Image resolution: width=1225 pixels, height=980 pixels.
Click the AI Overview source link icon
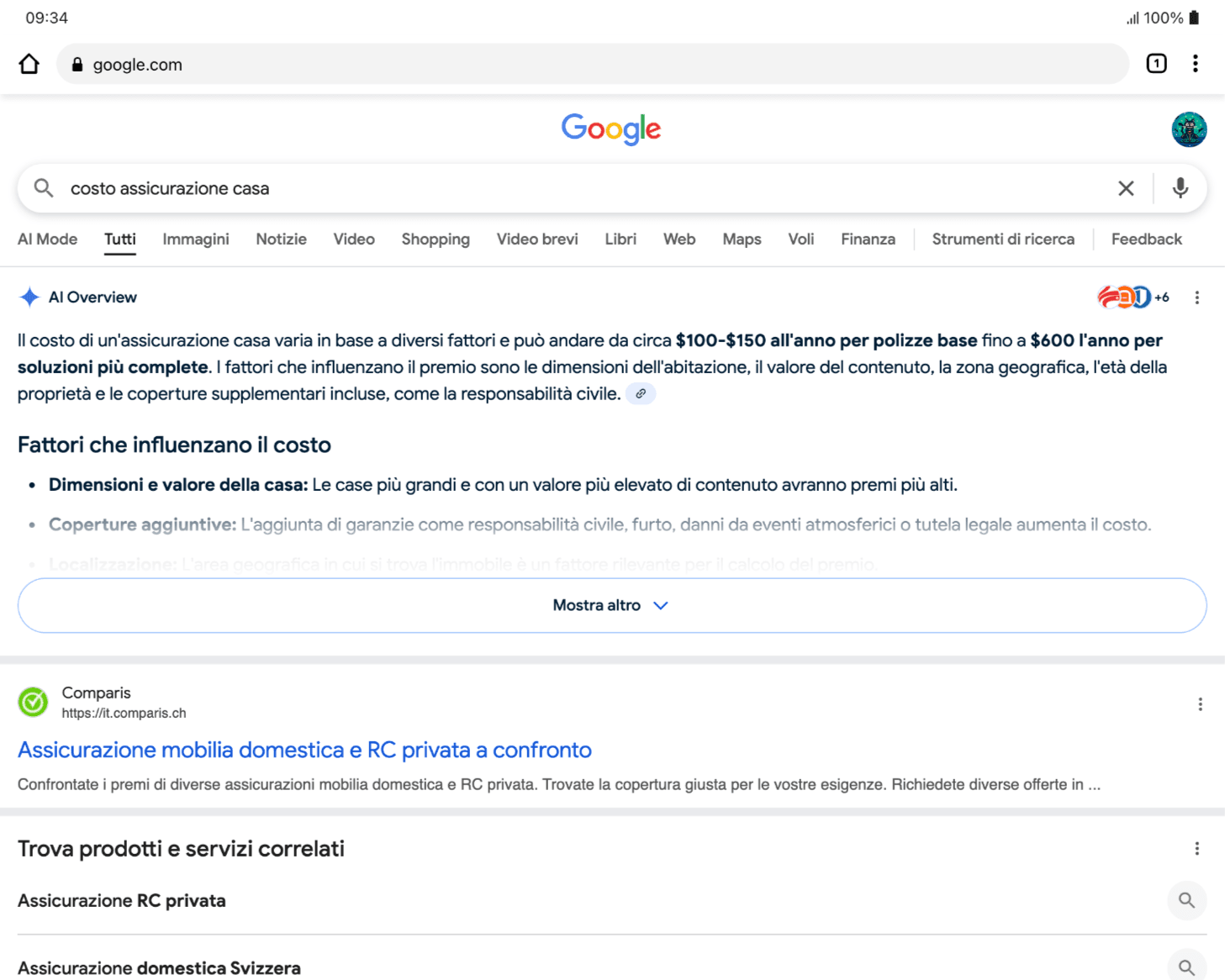[641, 393]
